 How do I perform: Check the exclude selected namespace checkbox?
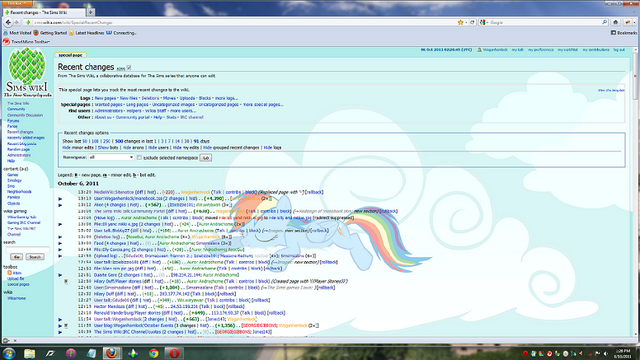click(139, 158)
